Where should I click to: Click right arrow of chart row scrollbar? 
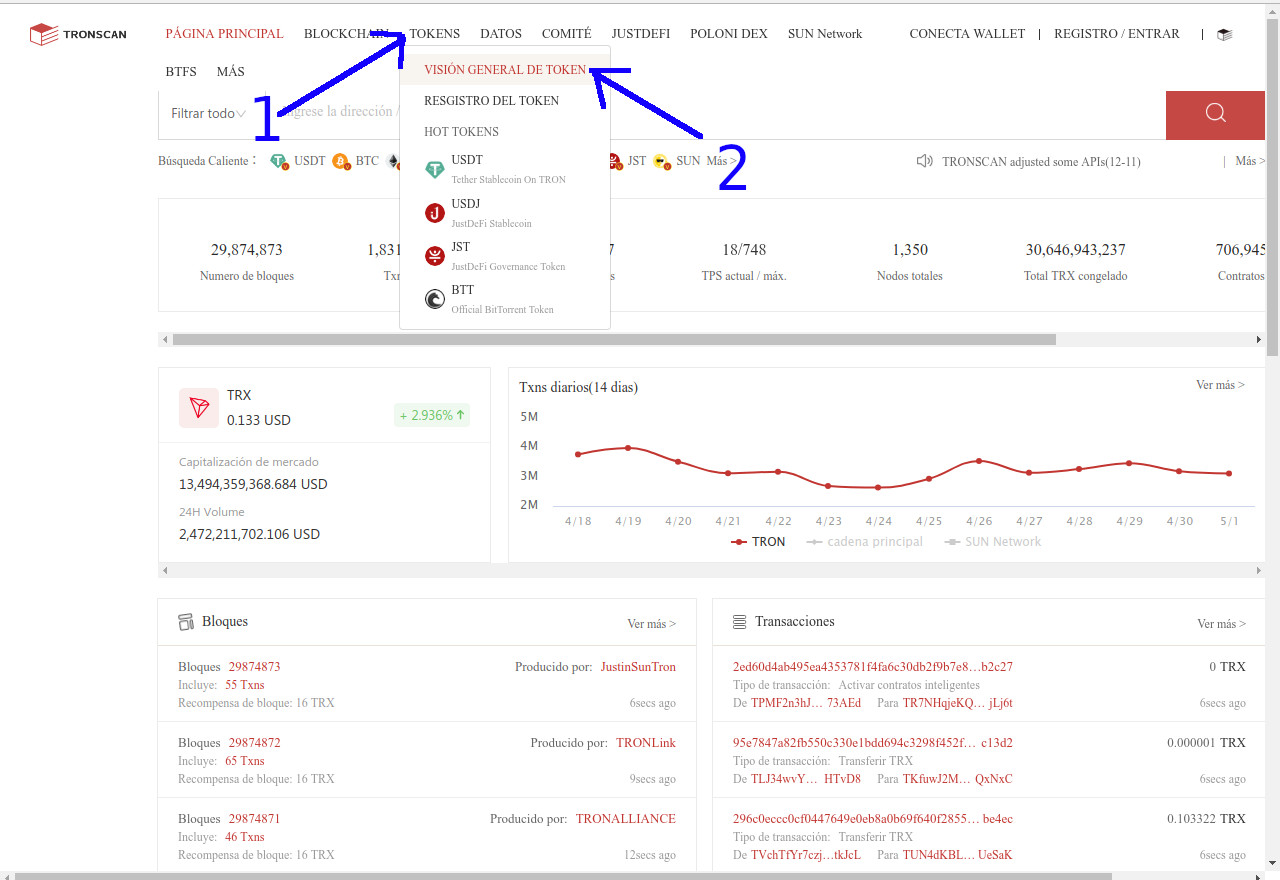[x=1259, y=570]
